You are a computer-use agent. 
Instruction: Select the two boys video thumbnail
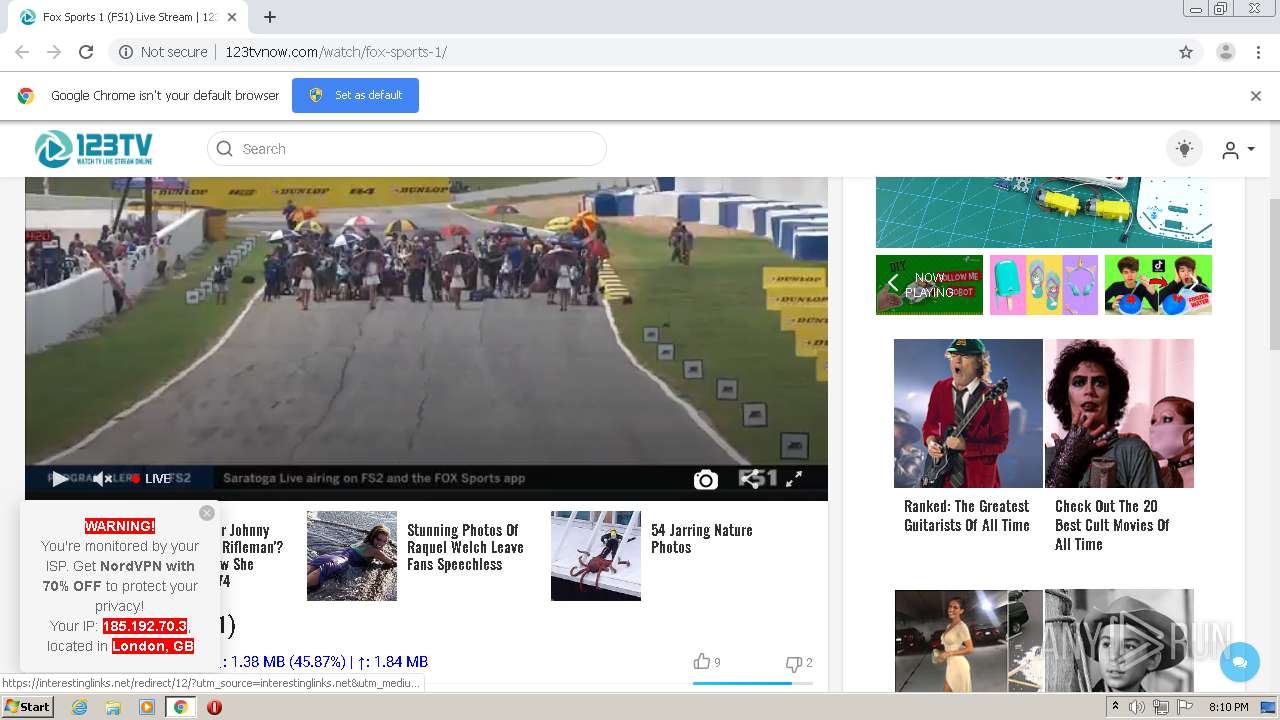click(1158, 285)
